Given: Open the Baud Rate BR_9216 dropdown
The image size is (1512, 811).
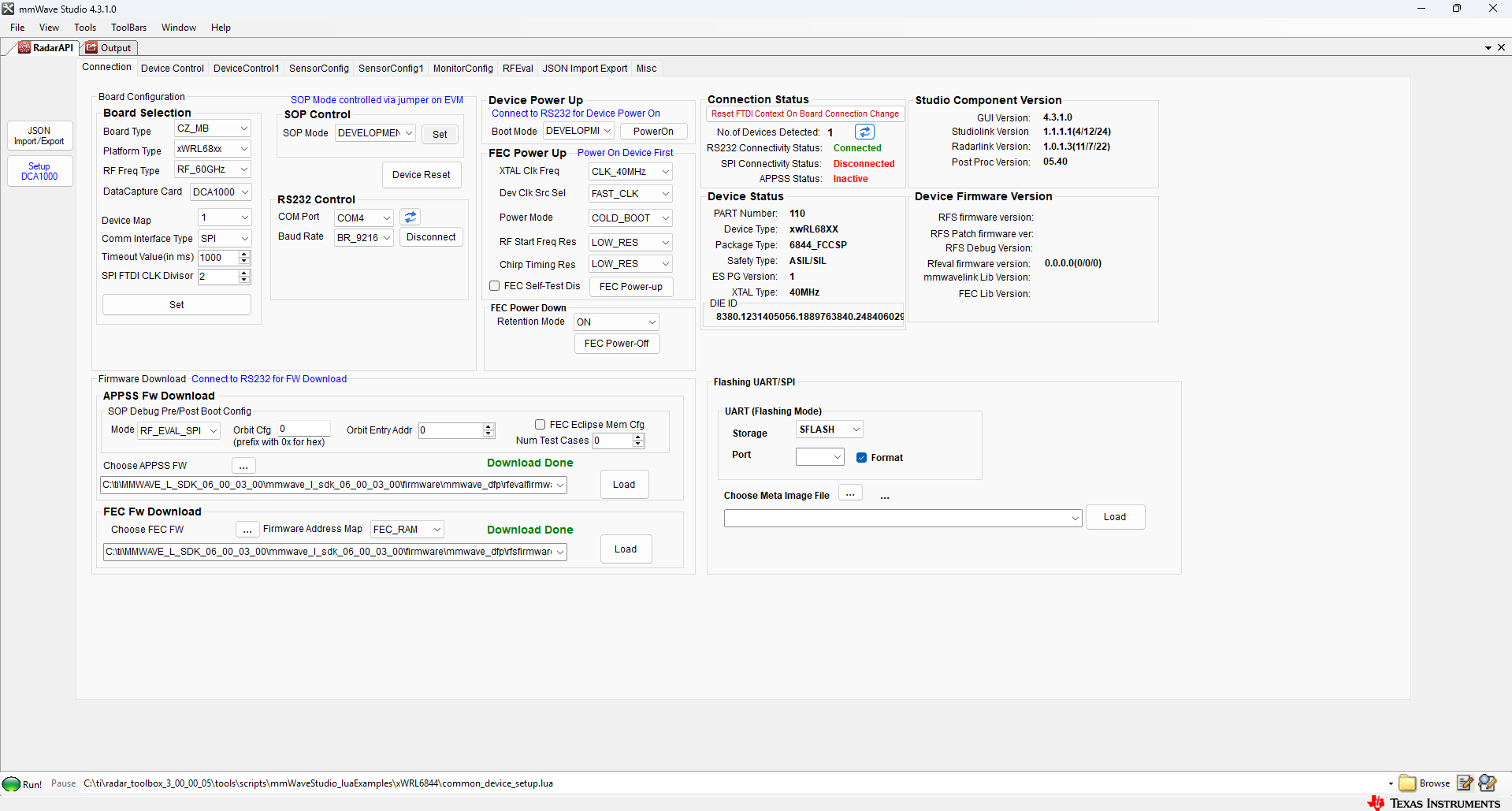Looking at the screenshot, I should 364,238.
